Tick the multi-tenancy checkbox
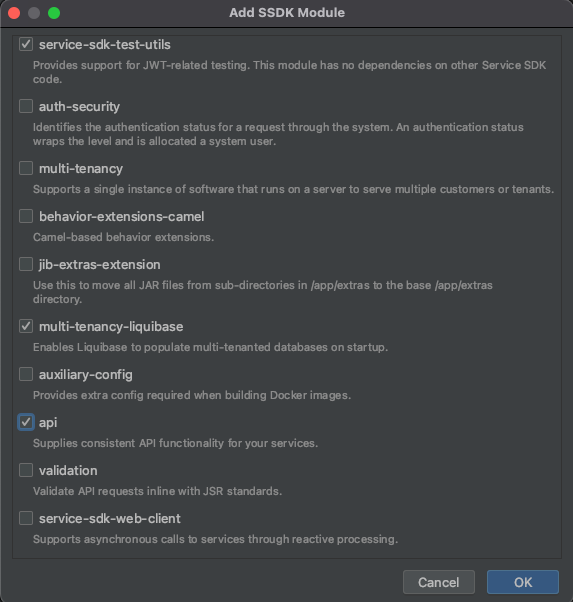The height and width of the screenshot is (602, 573). point(26,168)
